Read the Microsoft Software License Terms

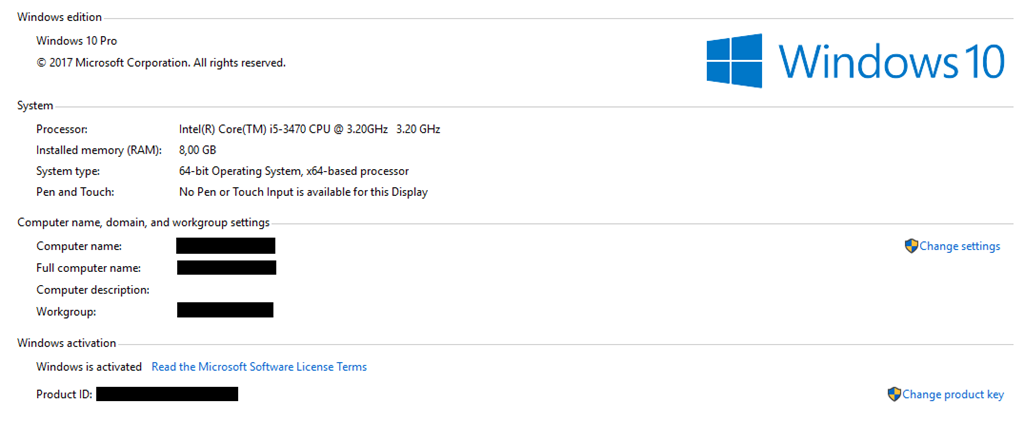259,367
